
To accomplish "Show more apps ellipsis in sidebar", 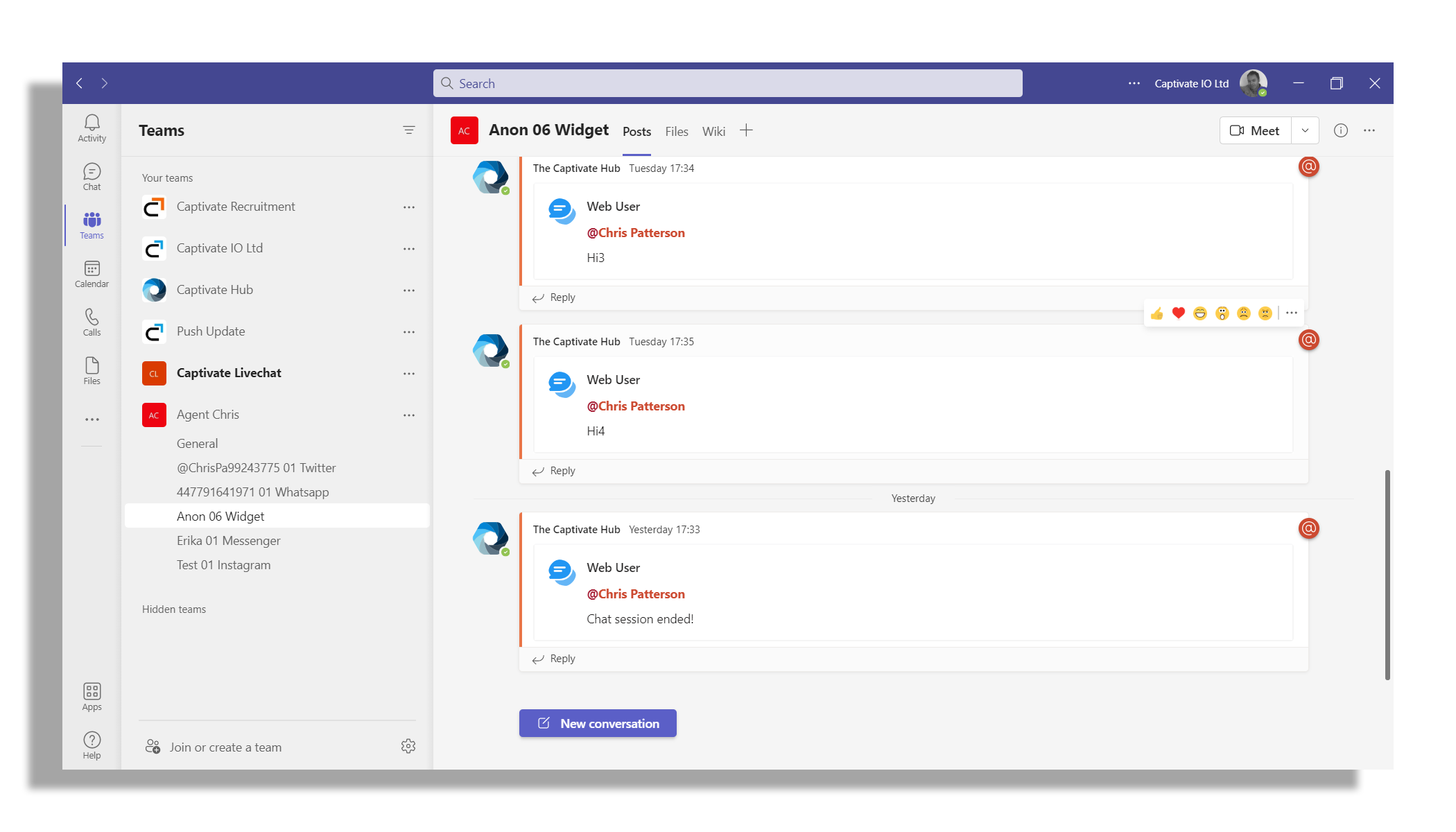I will coord(92,419).
